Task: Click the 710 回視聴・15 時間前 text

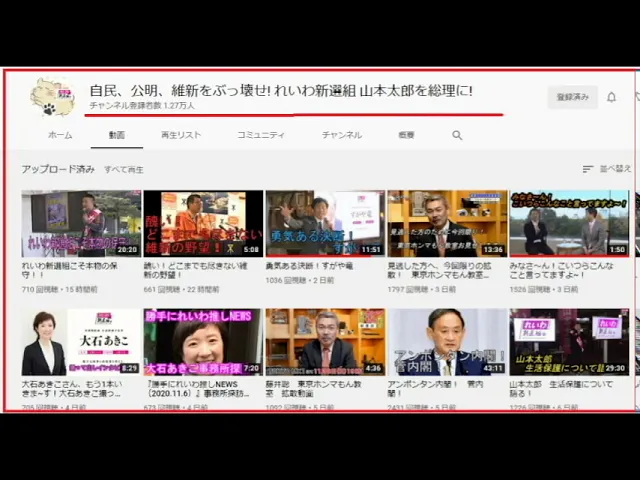Action: point(59,289)
